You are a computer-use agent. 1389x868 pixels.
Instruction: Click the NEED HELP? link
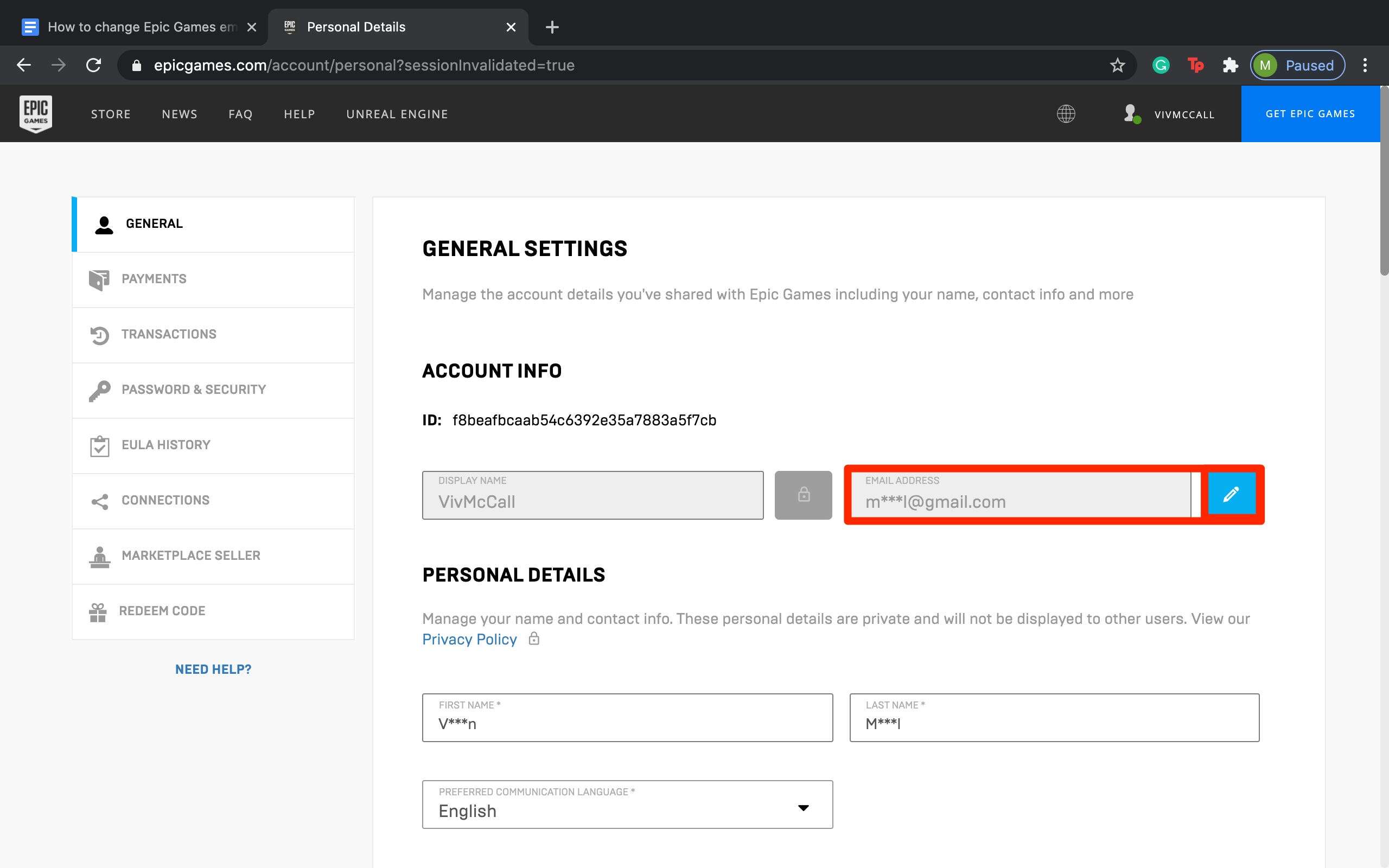212,668
